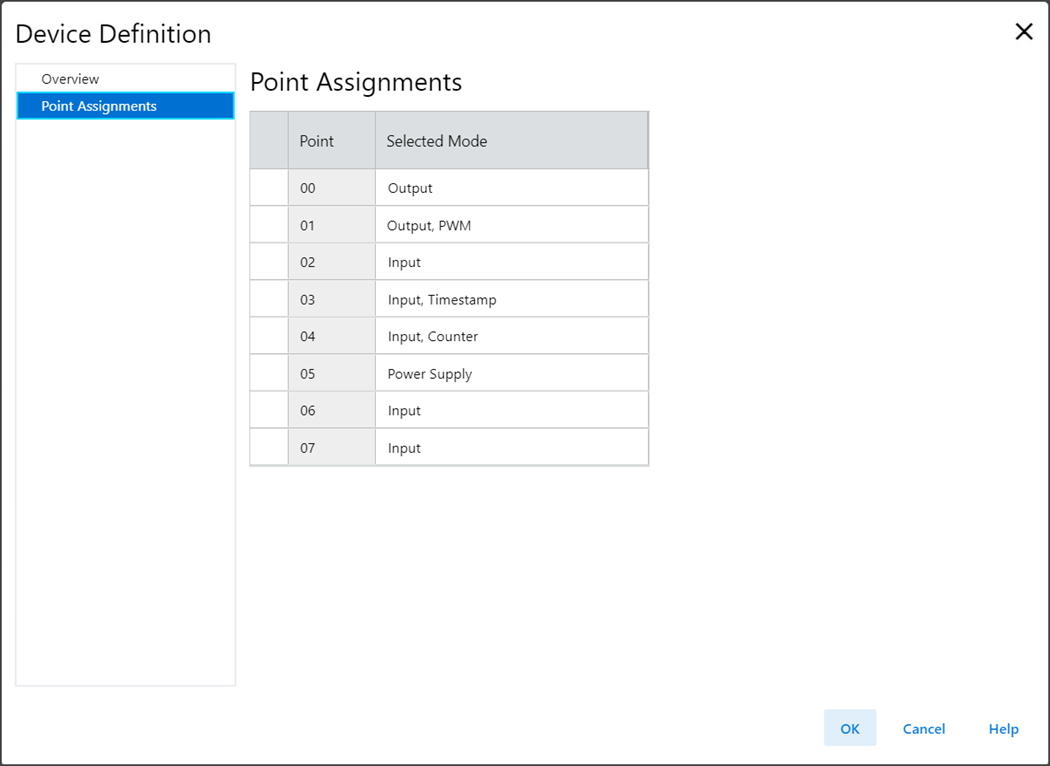Select the point 05 number cell

(x=330, y=374)
